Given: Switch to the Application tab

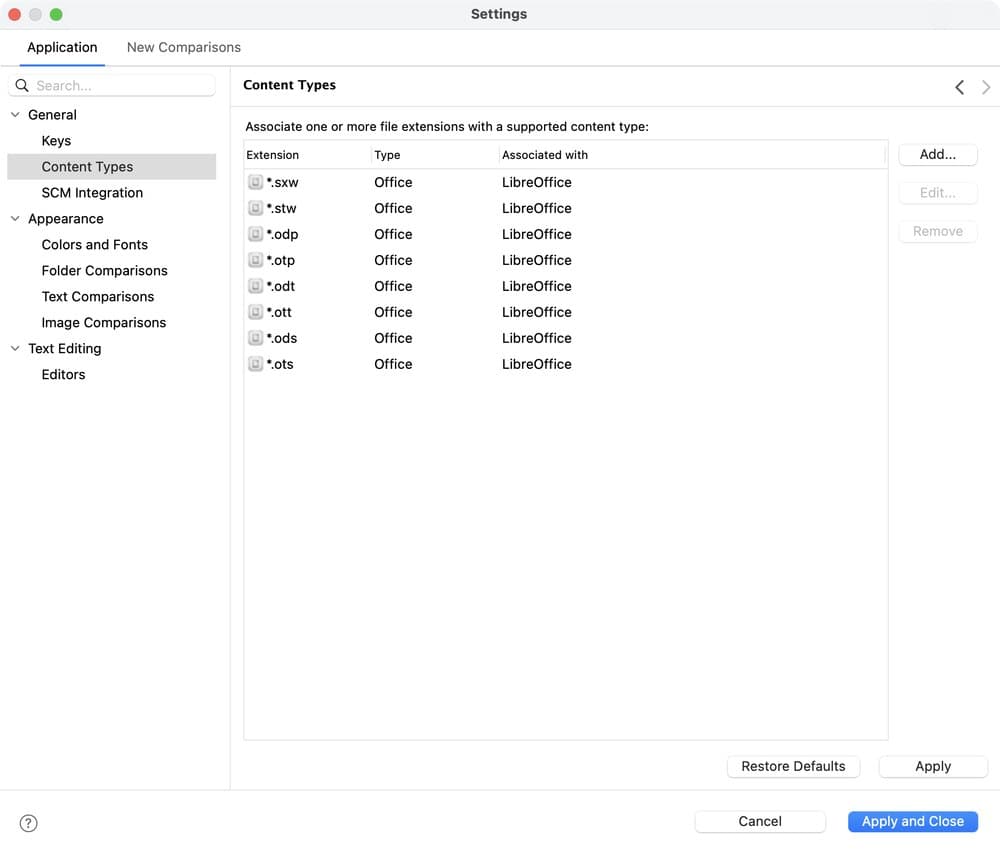Looking at the screenshot, I should click(x=62, y=48).
